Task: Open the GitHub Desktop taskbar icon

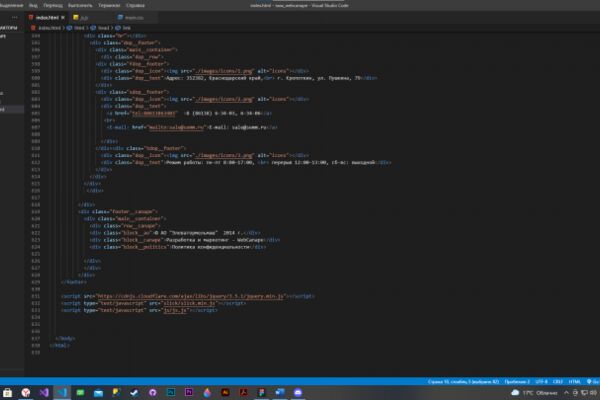Action: [153, 392]
